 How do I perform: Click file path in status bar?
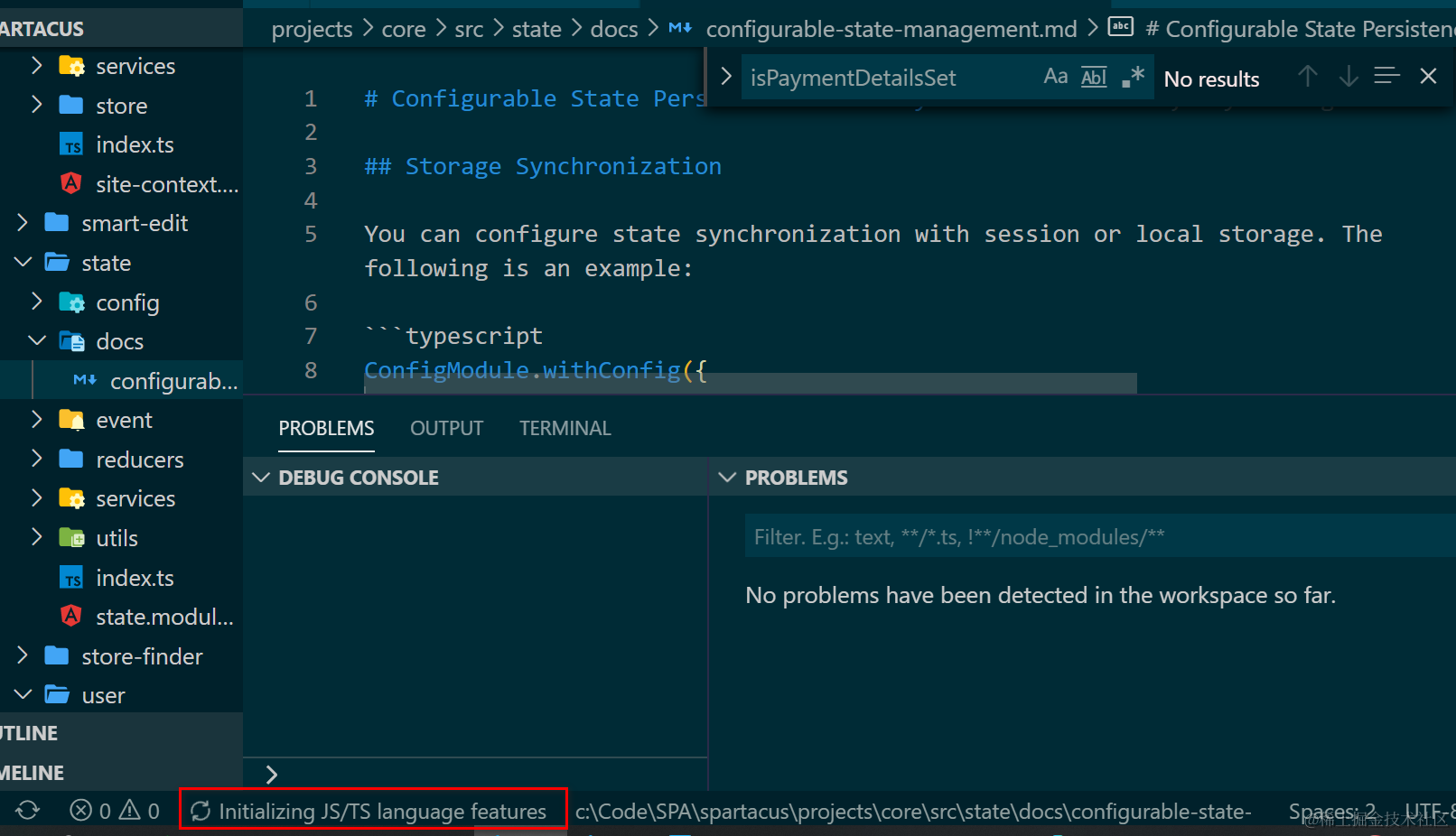click(913, 811)
